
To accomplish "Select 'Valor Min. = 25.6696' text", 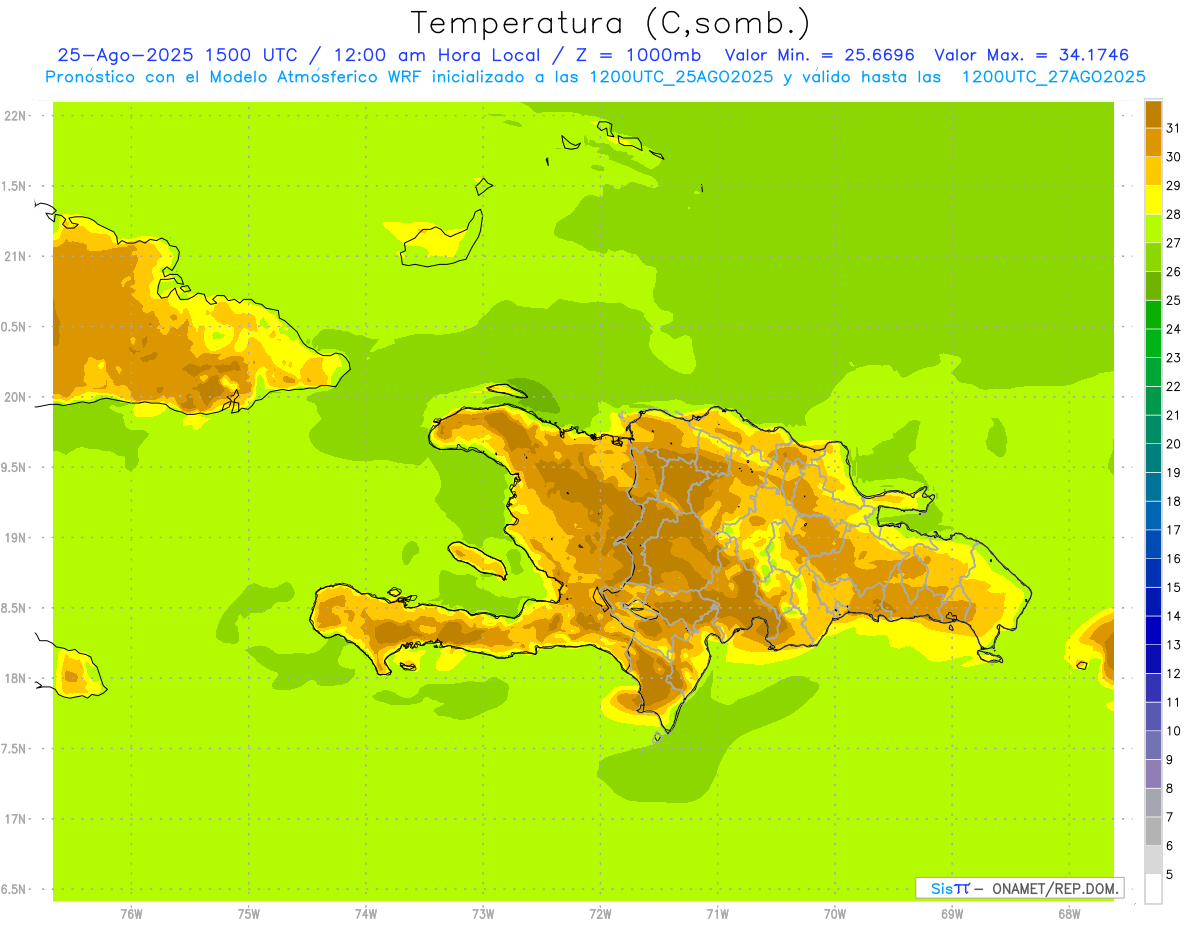I will 820,56.
